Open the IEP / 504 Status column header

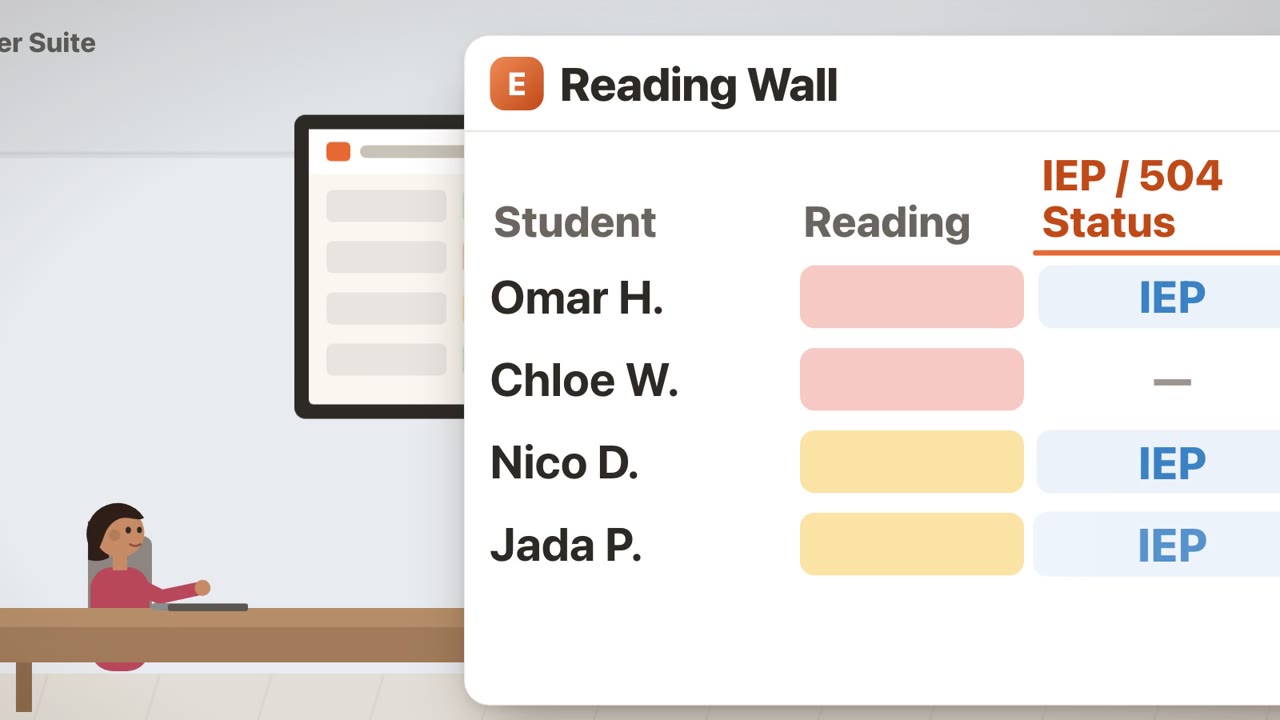tap(1132, 199)
